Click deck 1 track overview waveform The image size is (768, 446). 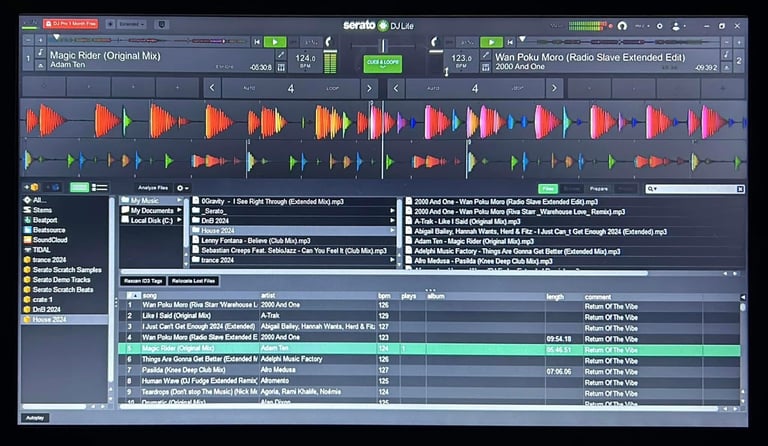pyautogui.click(x=148, y=41)
